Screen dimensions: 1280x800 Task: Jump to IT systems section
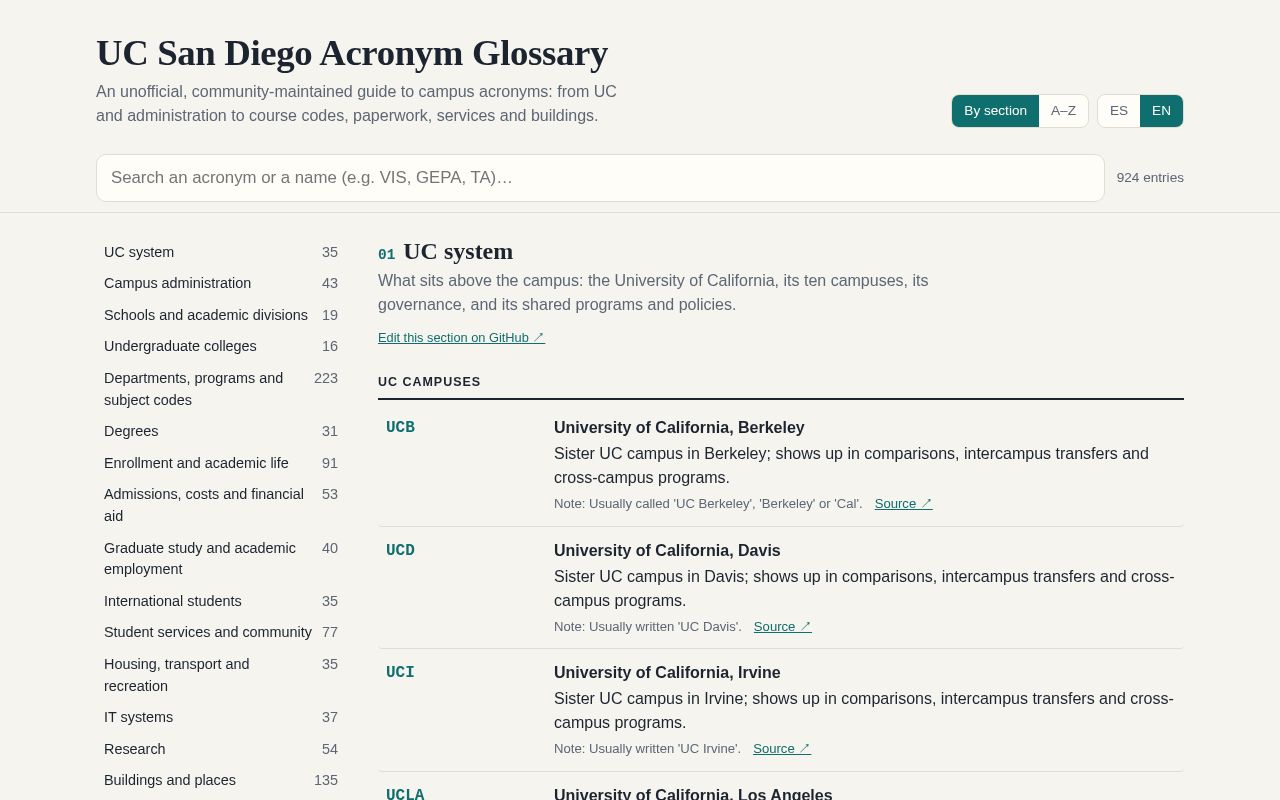pos(221,717)
